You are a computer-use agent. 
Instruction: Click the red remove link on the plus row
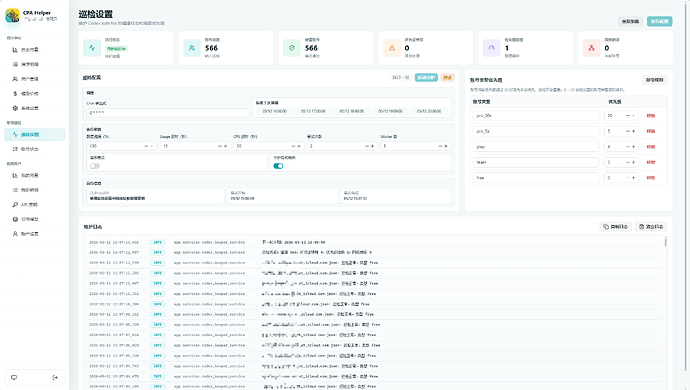tap(650, 147)
